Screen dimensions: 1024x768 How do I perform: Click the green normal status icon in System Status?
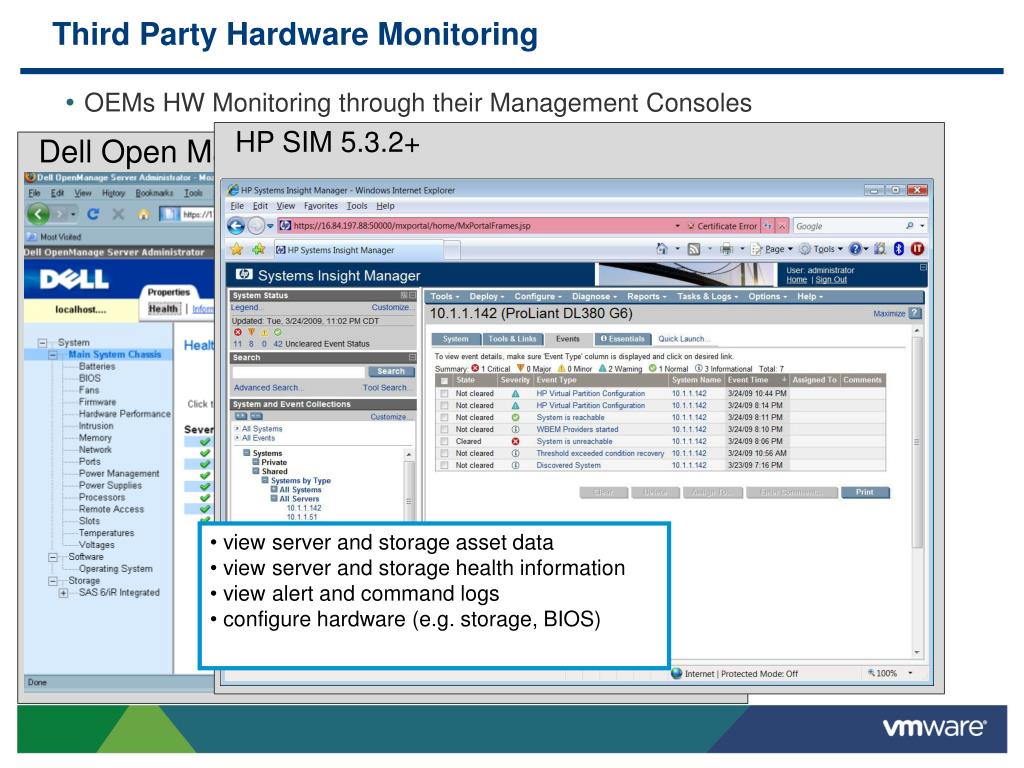coord(278,332)
